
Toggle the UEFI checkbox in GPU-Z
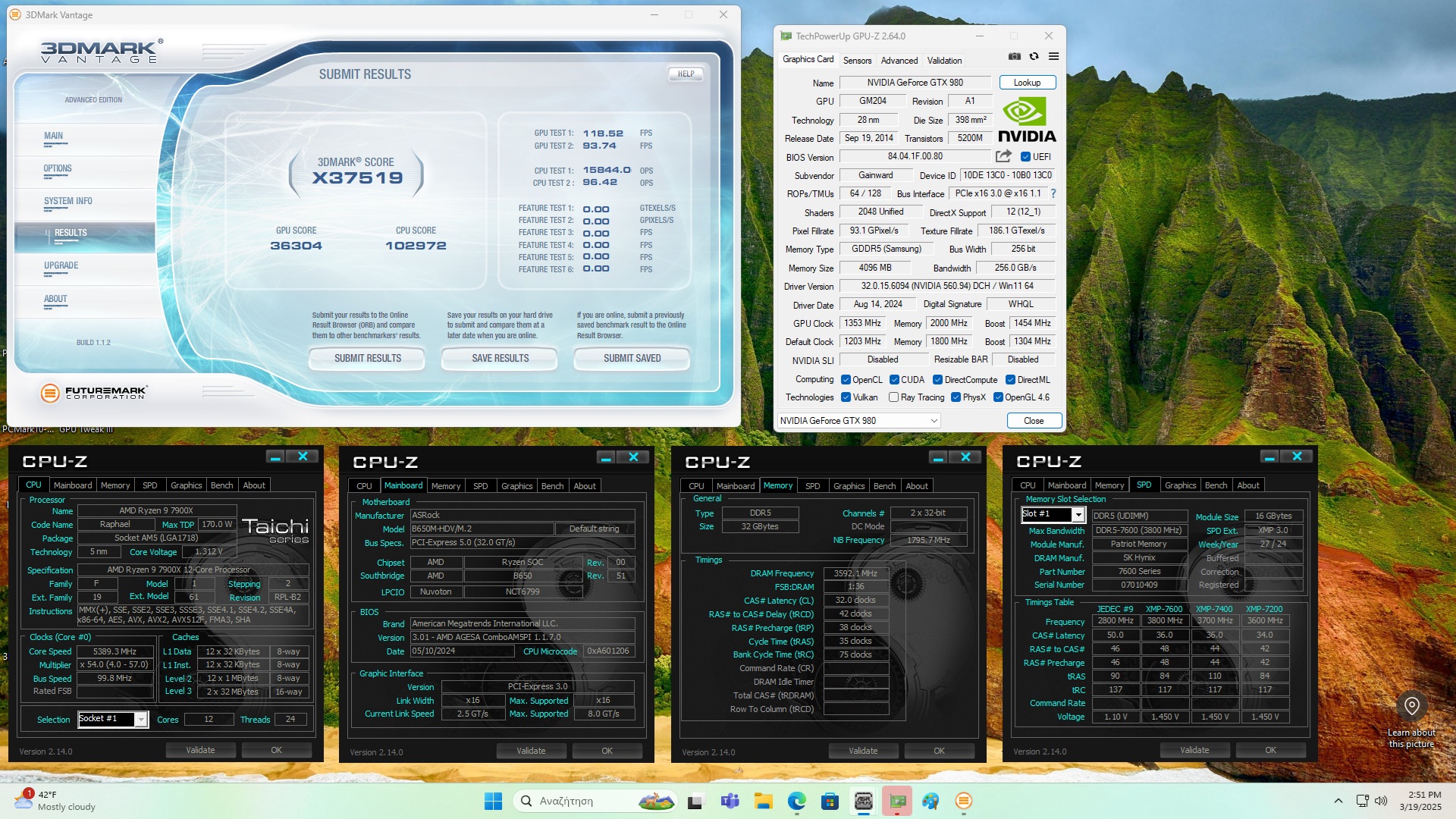point(1025,157)
